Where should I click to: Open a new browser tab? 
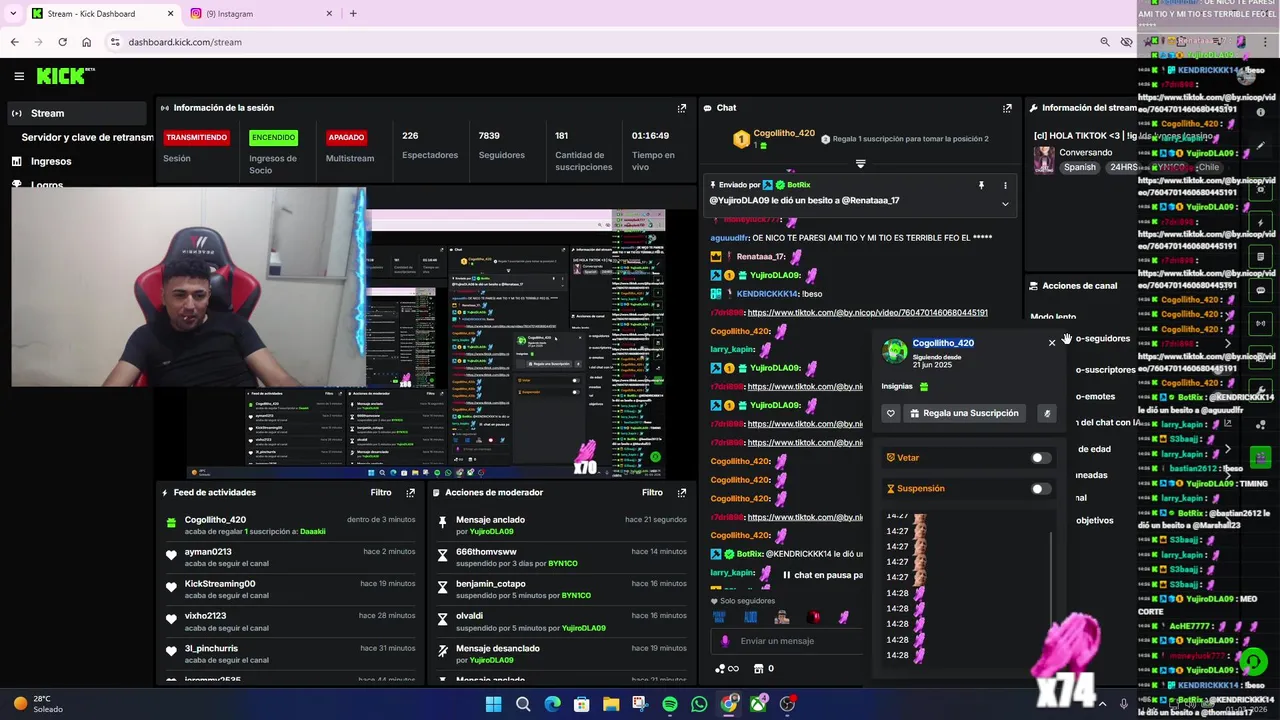[353, 14]
